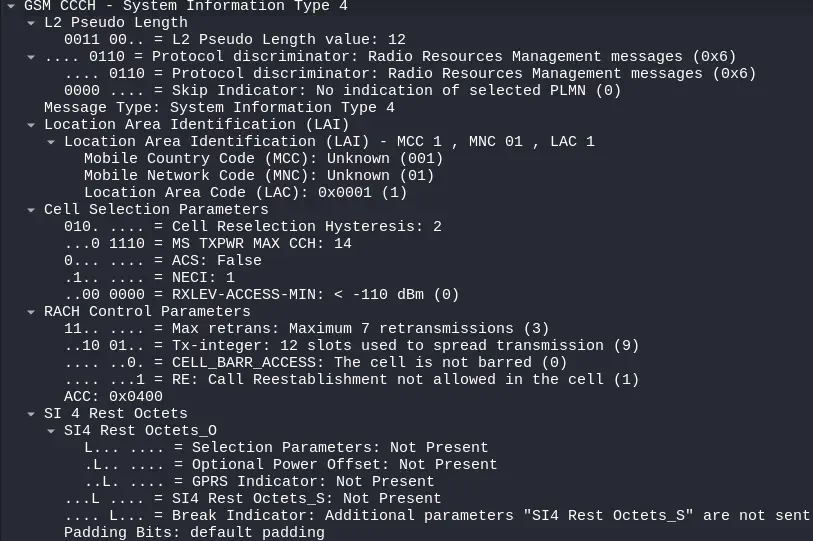This screenshot has height=541, width=813.
Task: Select the Location Area Code (LAC) row
Action: click(245, 192)
